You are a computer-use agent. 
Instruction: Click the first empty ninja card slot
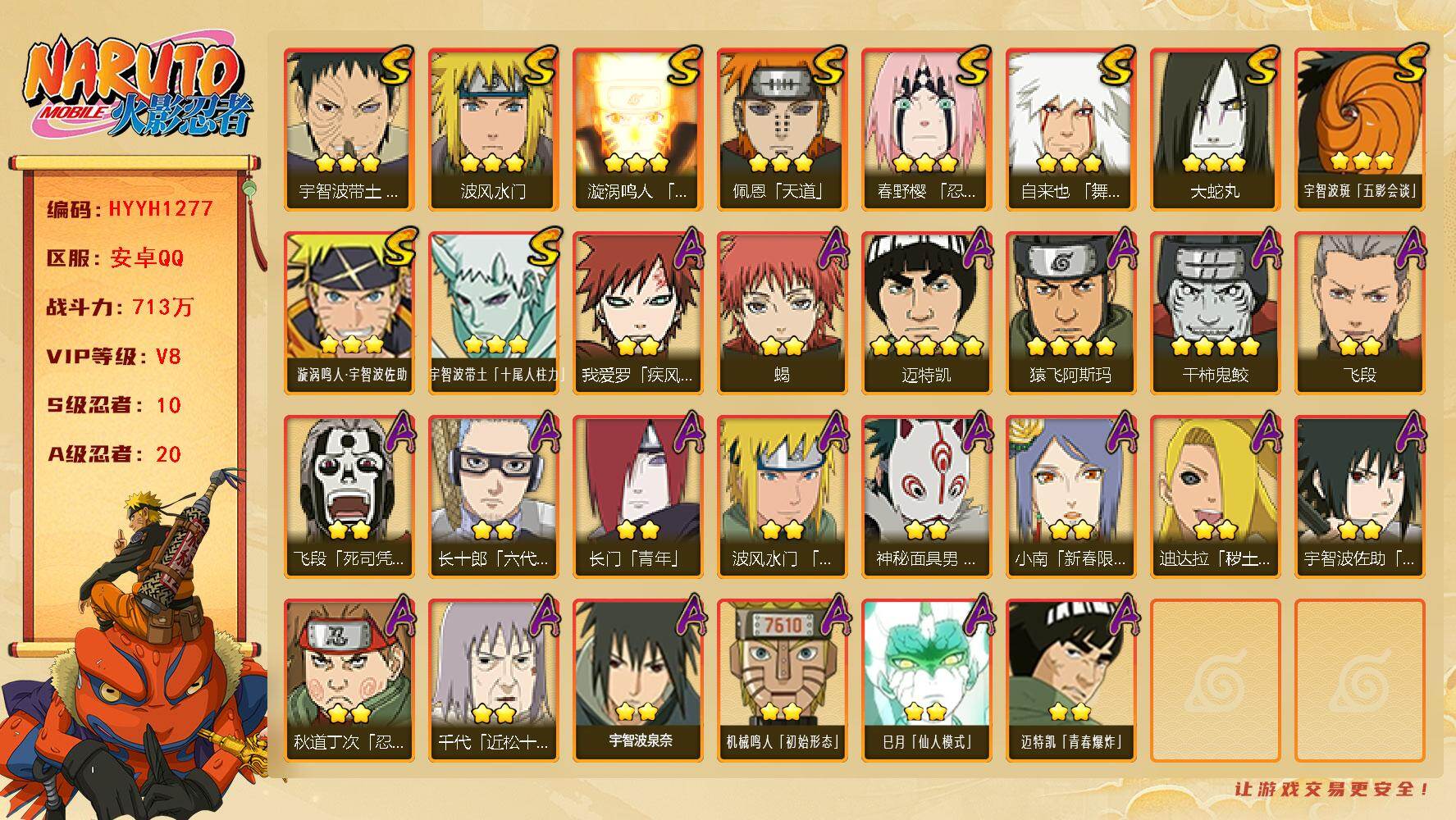[1215, 680]
